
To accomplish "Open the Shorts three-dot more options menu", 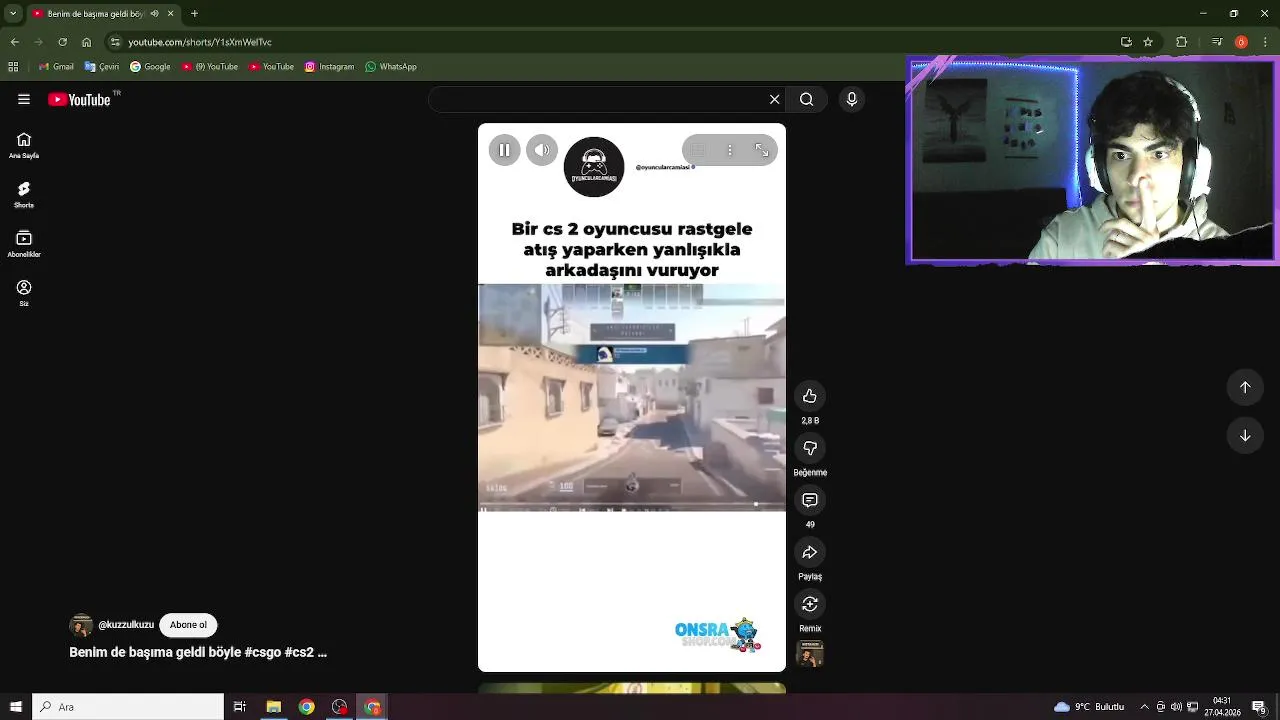I will click(730, 150).
